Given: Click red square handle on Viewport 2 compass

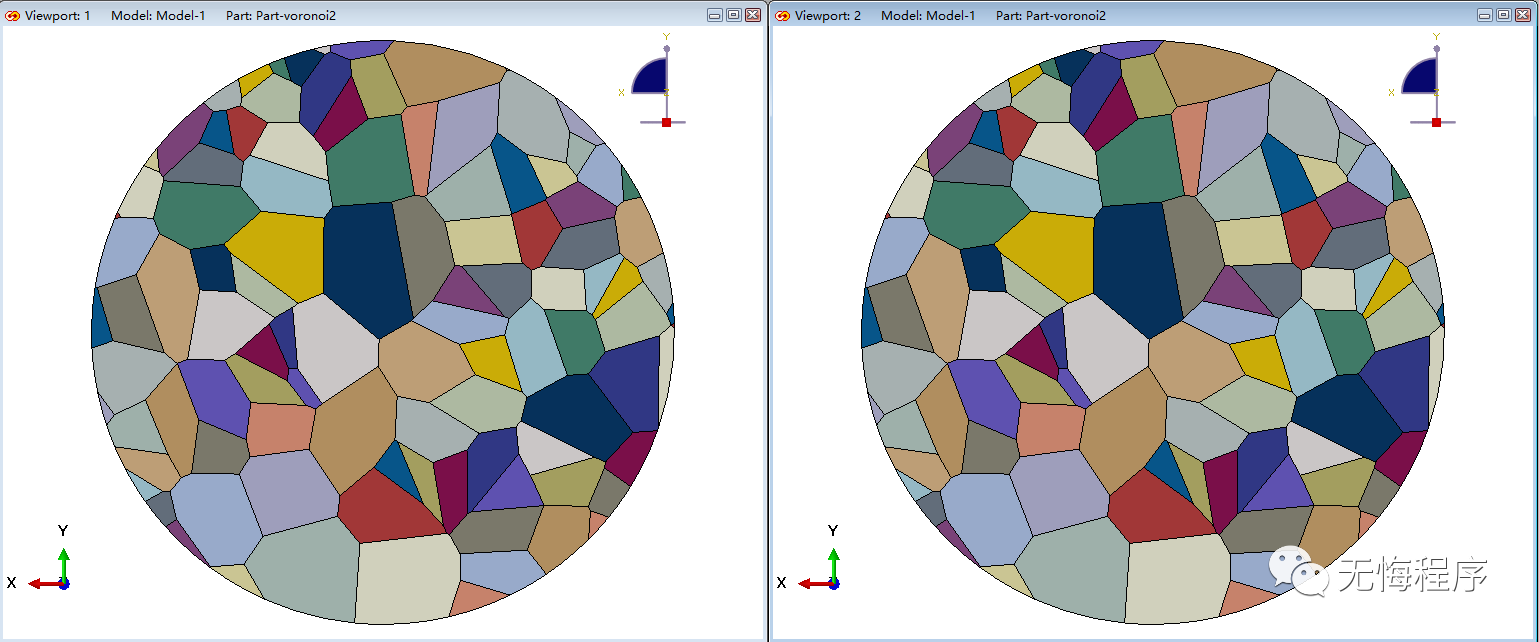Looking at the screenshot, I should pos(1437,122).
